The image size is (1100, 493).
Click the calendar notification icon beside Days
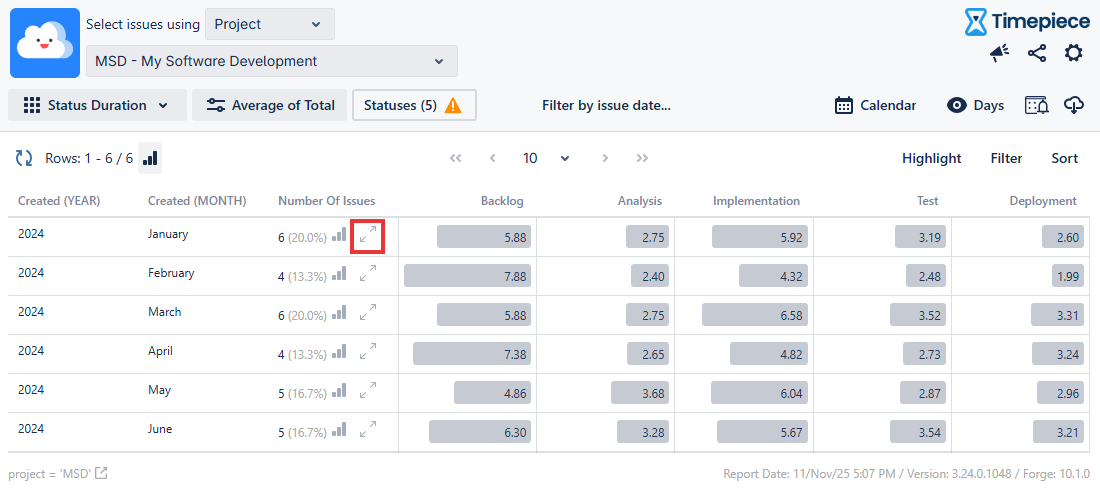(1036, 105)
